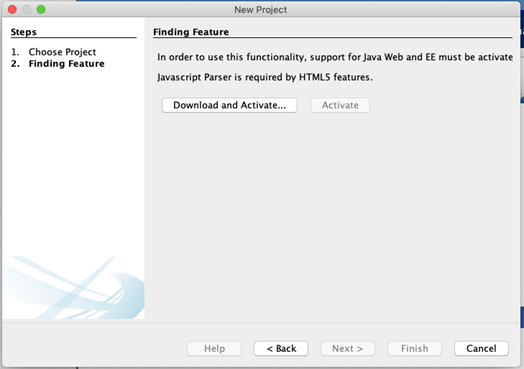Click the New Project title bar text
The width and height of the screenshot is (524, 369).
[261, 10]
